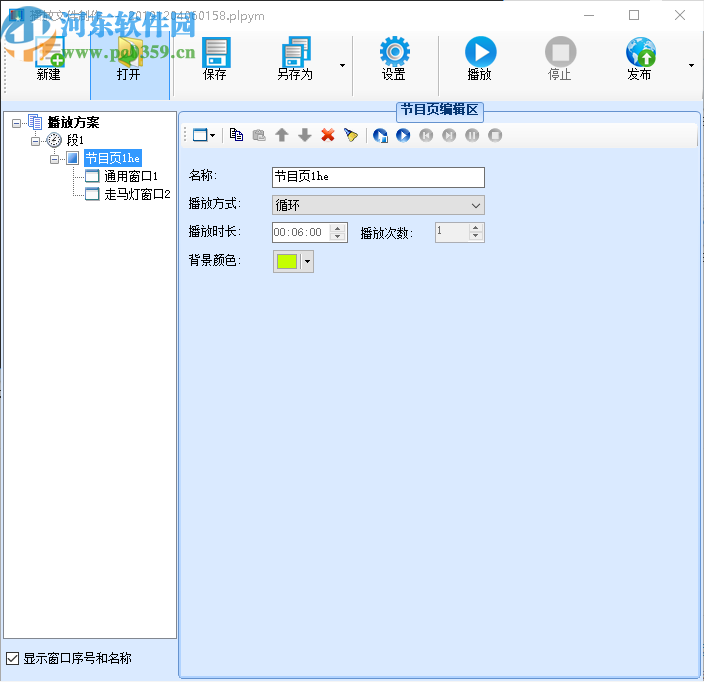Click the previous page grey icon
The height and width of the screenshot is (682, 704).
point(426,135)
